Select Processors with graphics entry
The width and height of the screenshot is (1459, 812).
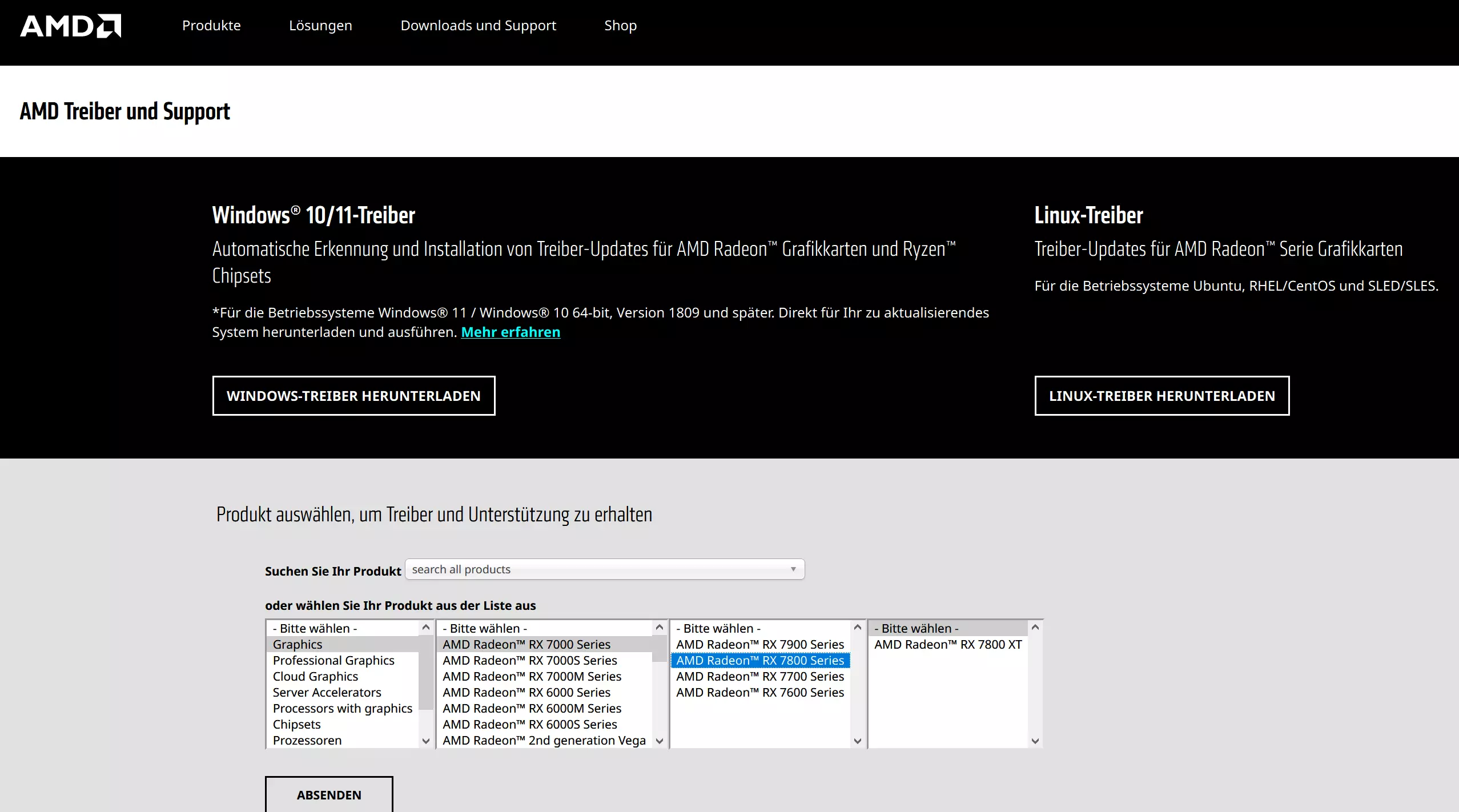pyautogui.click(x=343, y=708)
